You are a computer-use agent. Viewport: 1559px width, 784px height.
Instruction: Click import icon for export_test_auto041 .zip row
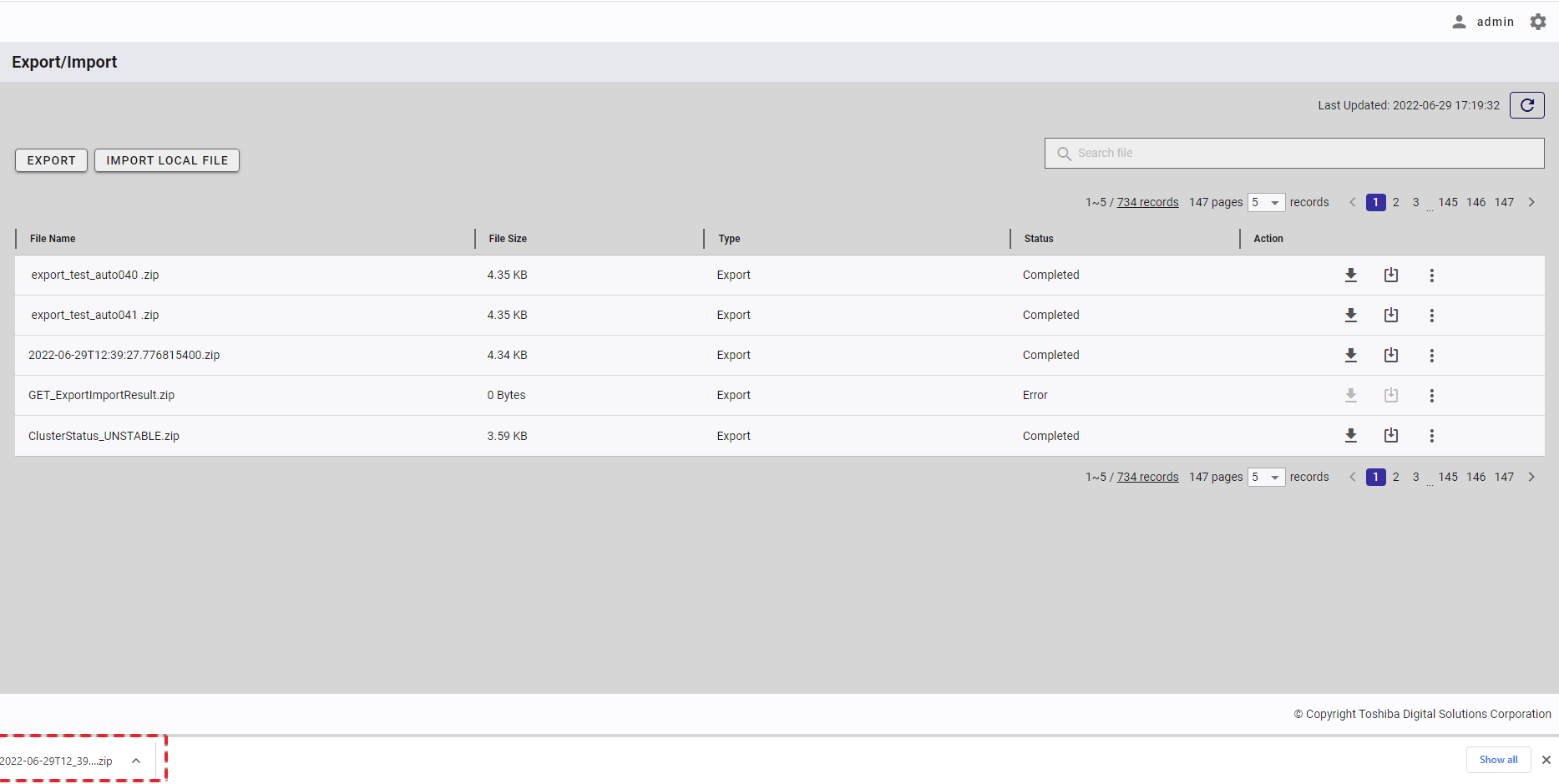pyautogui.click(x=1390, y=315)
